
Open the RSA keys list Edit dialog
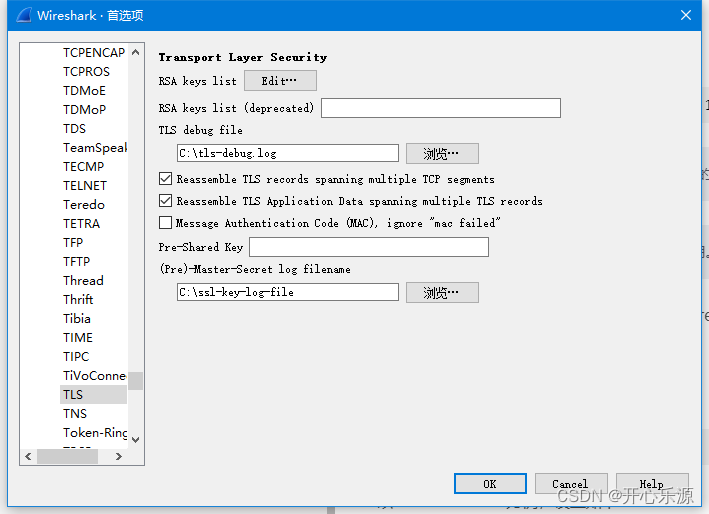[x=280, y=81]
